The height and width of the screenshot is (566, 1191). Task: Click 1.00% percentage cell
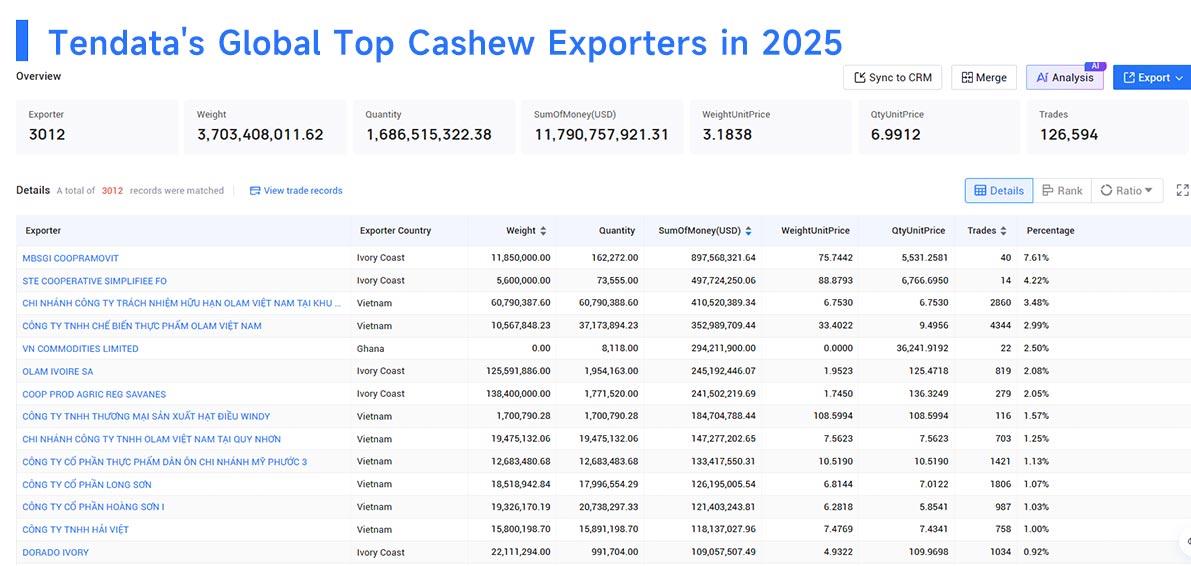coord(1036,530)
